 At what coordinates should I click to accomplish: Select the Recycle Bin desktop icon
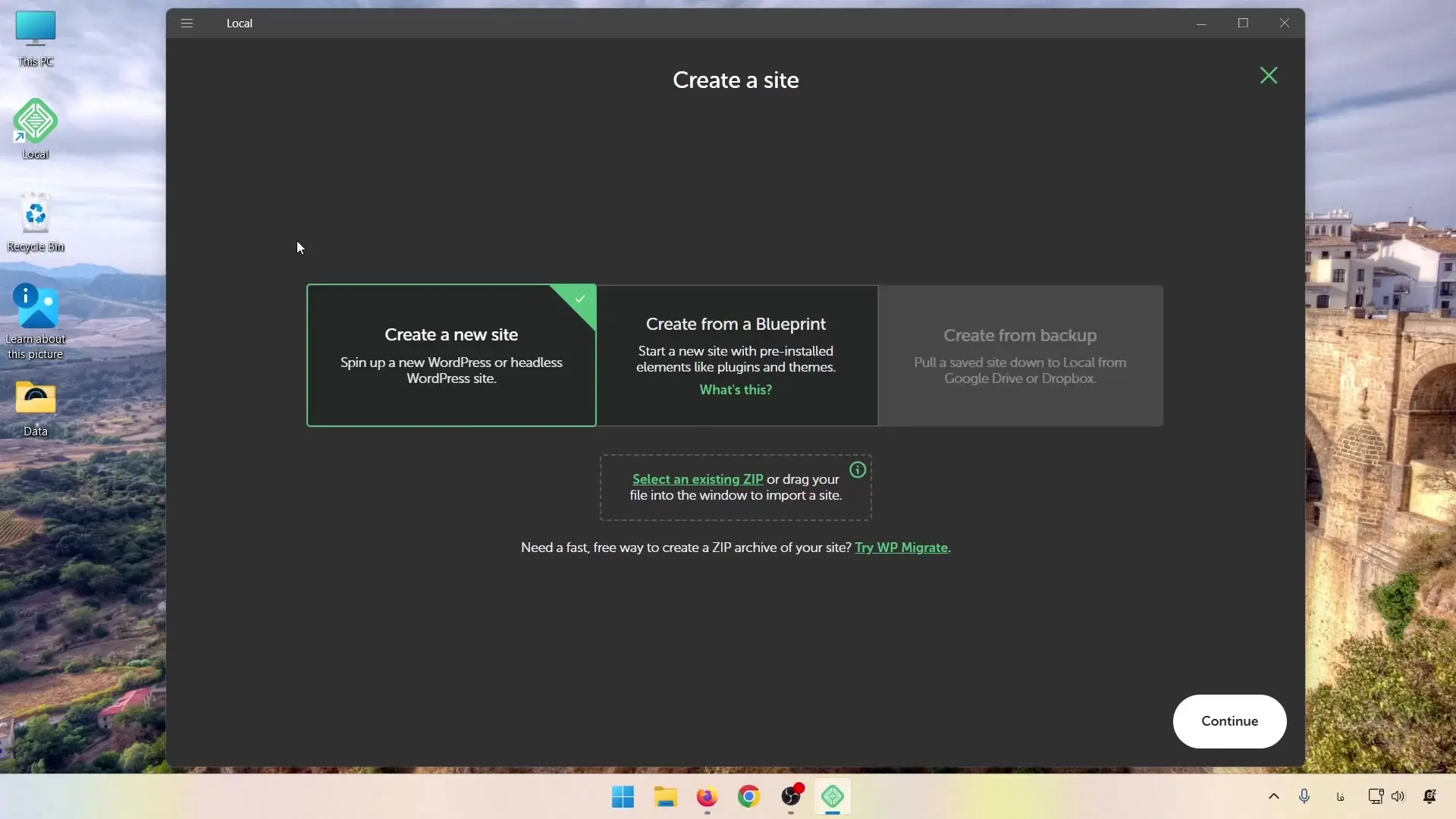[x=35, y=222]
